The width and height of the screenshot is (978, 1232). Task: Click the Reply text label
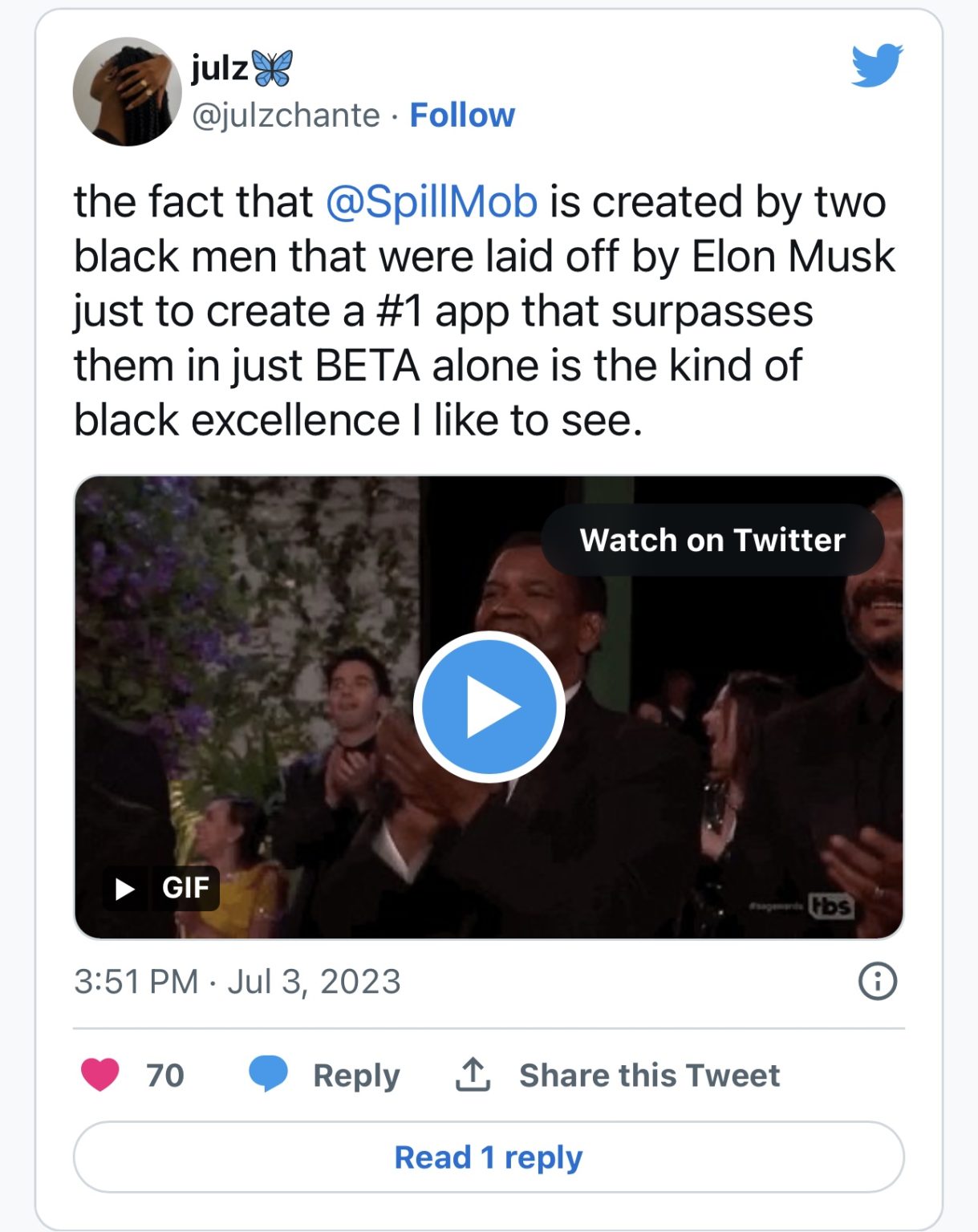coord(356,1076)
